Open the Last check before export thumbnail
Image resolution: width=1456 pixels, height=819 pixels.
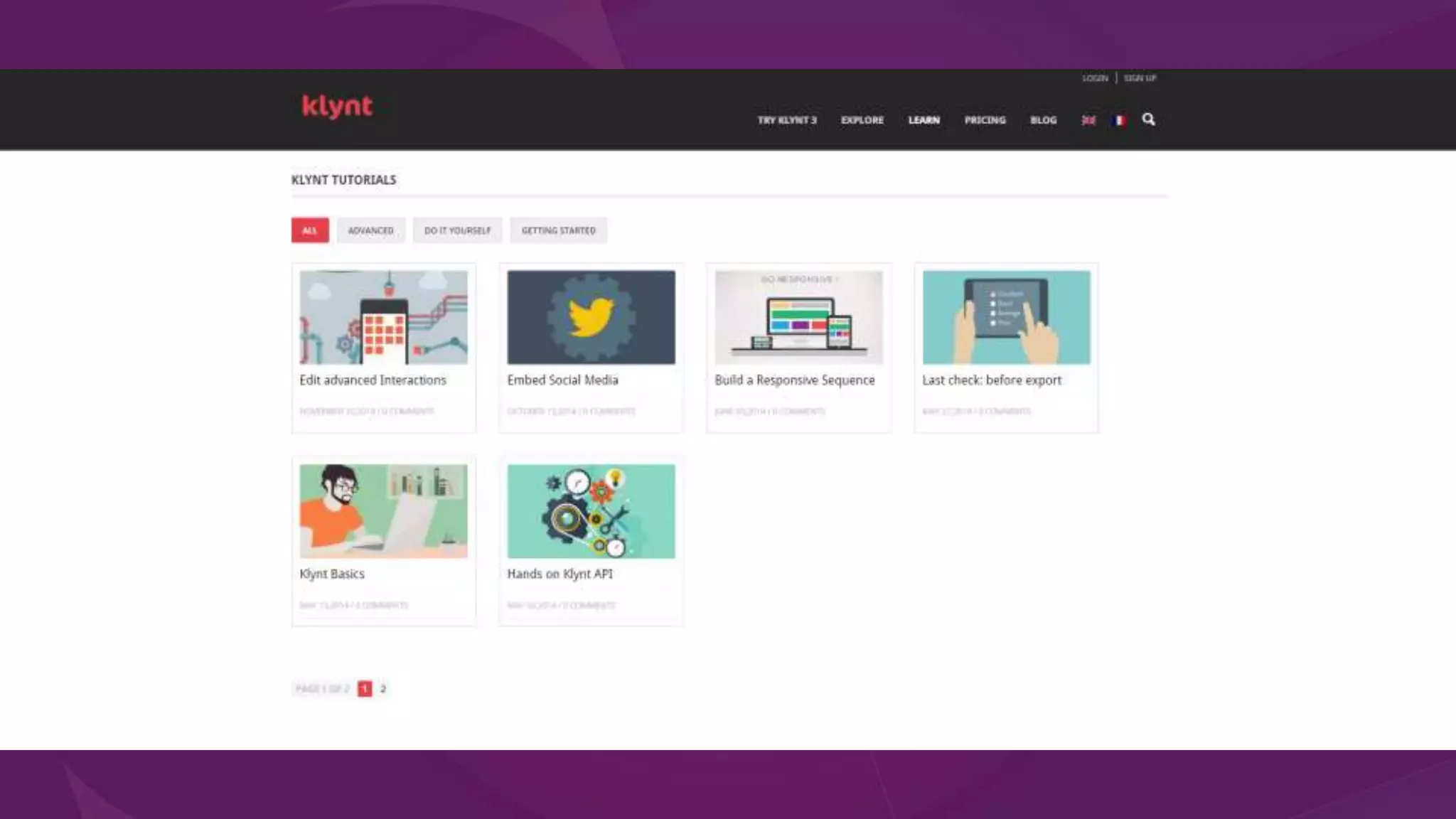pos(1006,317)
